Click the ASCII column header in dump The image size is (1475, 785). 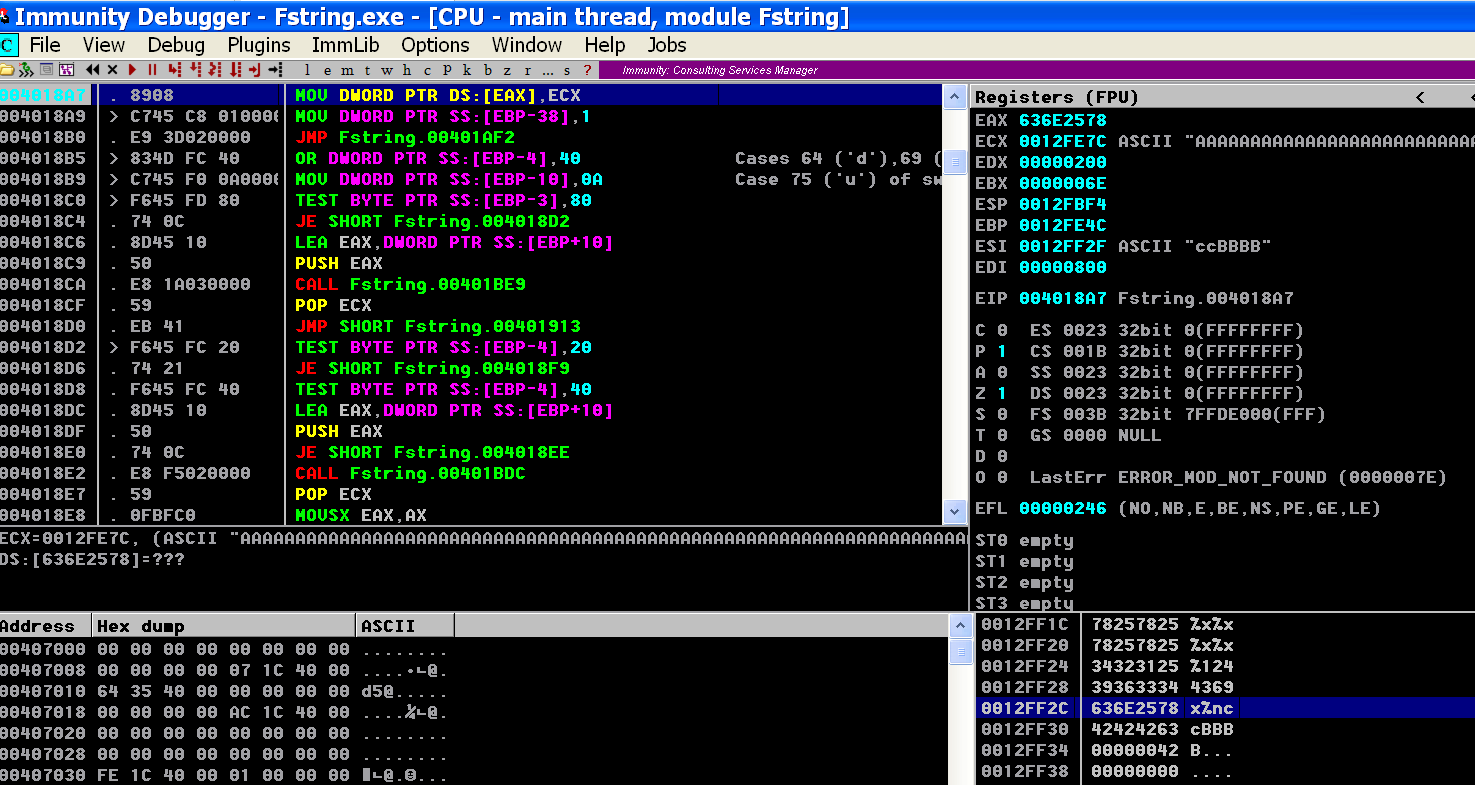coord(405,626)
